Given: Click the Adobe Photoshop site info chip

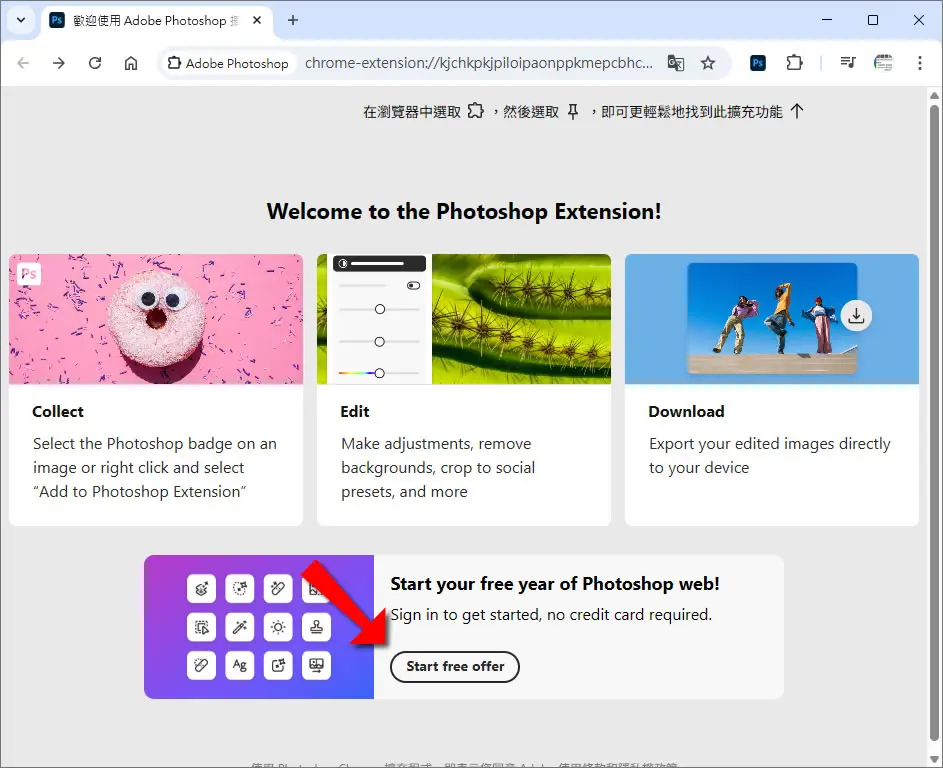Looking at the screenshot, I should (x=229, y=63).
